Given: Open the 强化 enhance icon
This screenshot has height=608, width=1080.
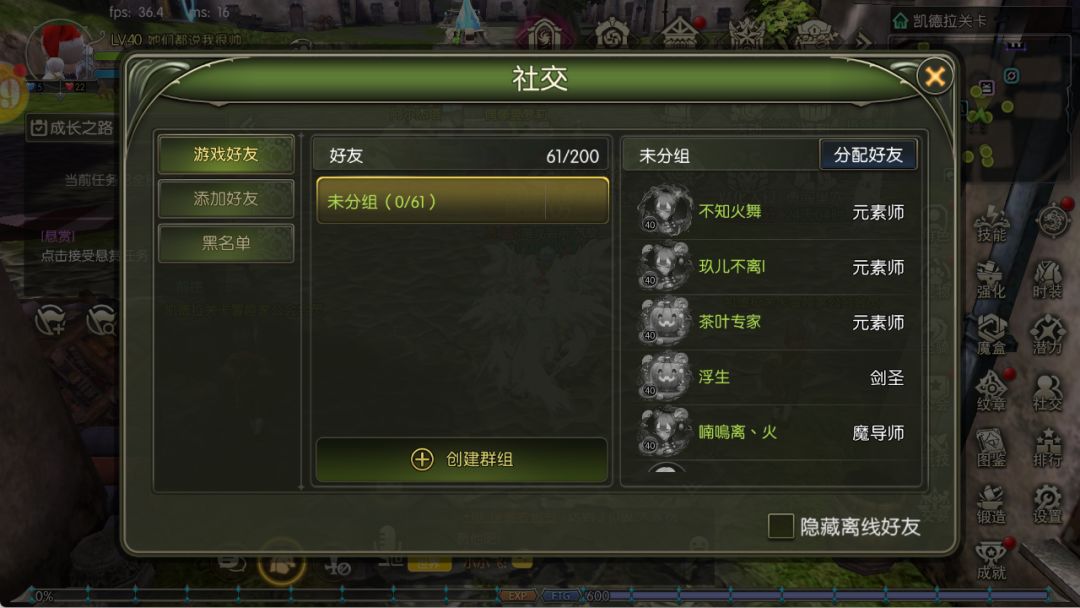Looking at the screenshot, I should (991, 280).
